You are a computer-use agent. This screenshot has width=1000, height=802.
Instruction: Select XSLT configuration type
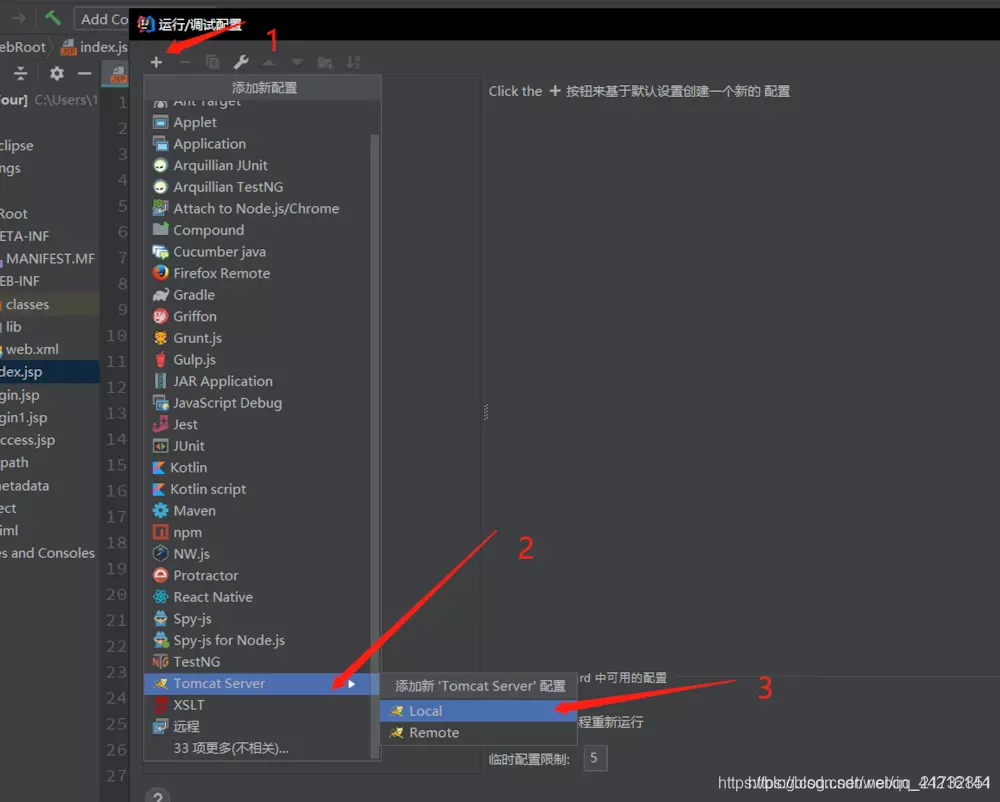(257, 706)
